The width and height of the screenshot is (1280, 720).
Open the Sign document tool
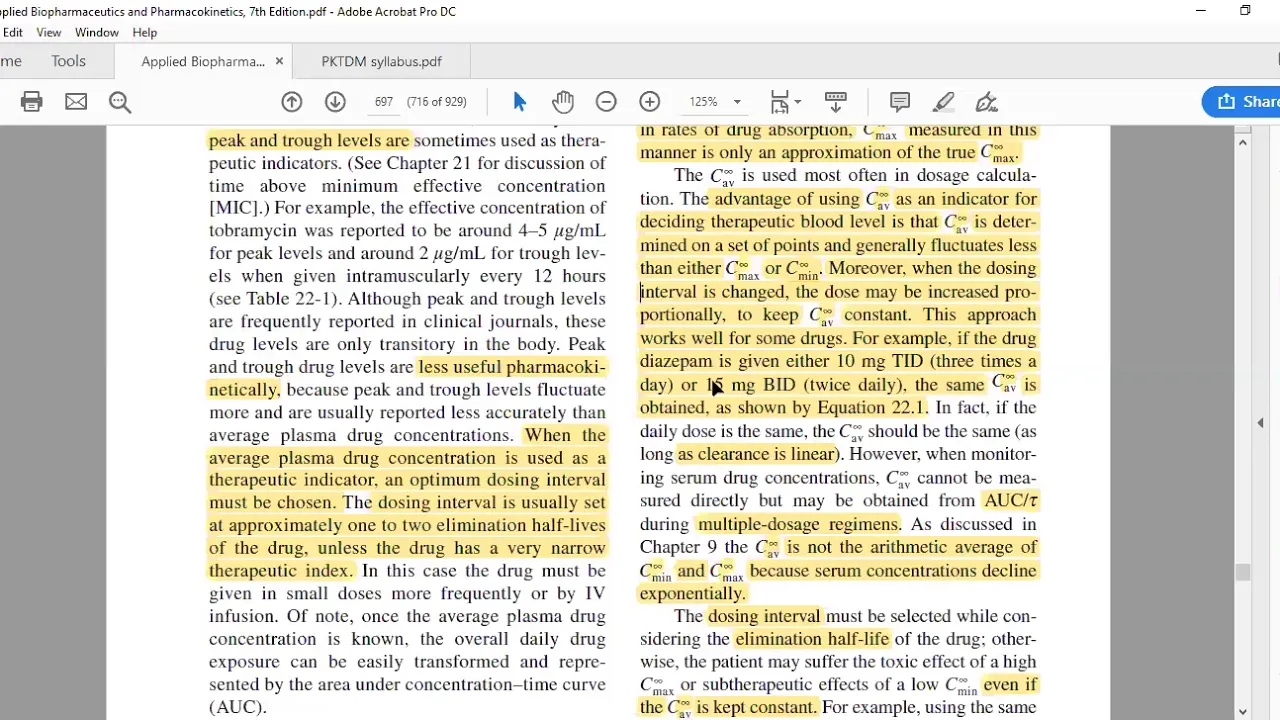pos(987,102)
